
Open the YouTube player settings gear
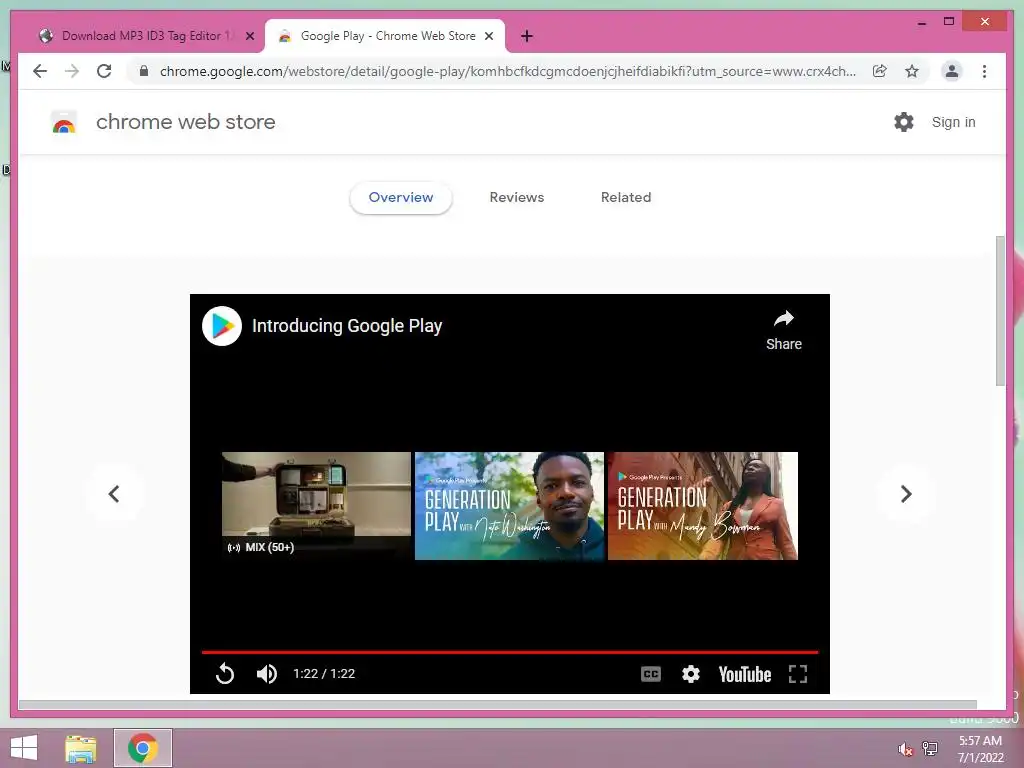[690, 674]
